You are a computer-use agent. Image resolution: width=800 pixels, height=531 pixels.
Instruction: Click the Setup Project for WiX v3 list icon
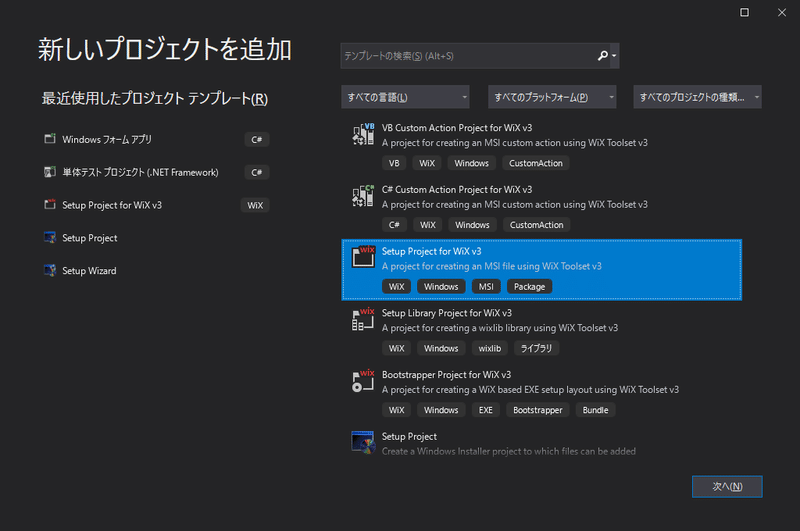tap(363, 257)
